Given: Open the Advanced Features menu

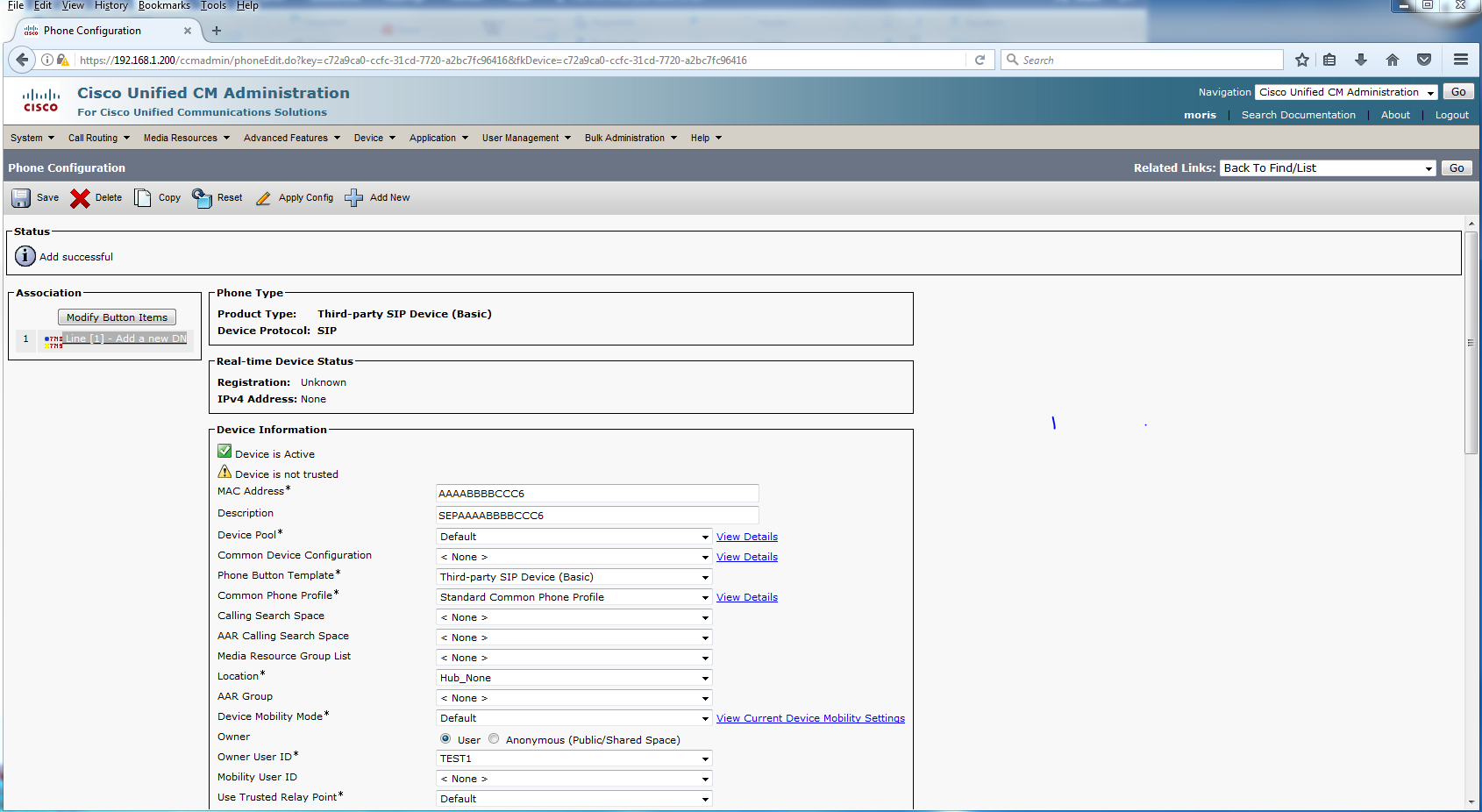Looking at the screenshot, I should [x=292, y=138].
